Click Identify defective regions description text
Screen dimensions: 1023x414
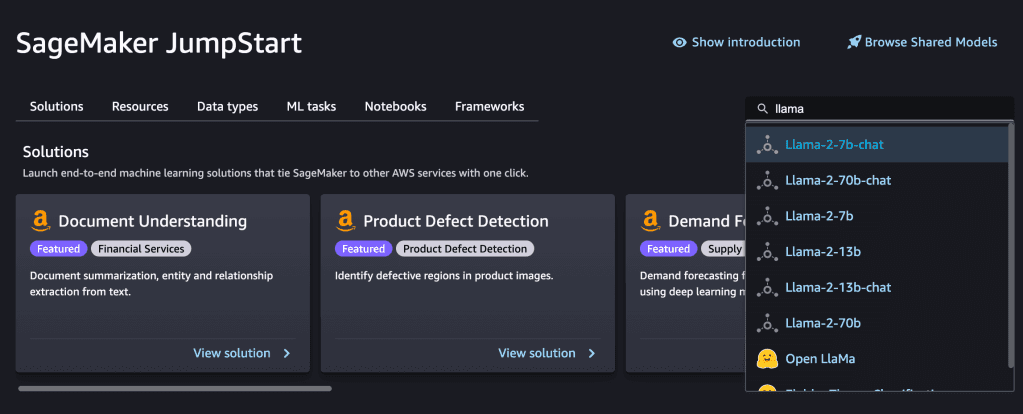tap(444, 276)
